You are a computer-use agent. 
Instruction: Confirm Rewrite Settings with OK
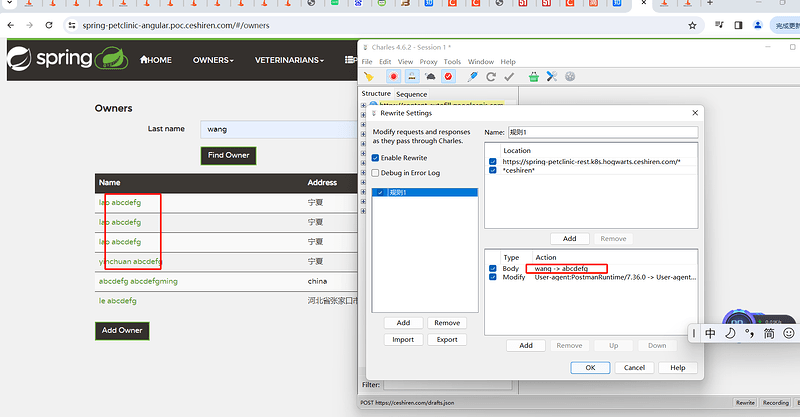(590, 368)
